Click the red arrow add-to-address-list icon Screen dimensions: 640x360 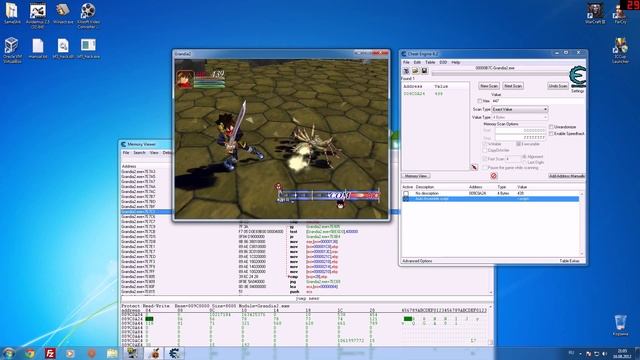click(474, 167)
